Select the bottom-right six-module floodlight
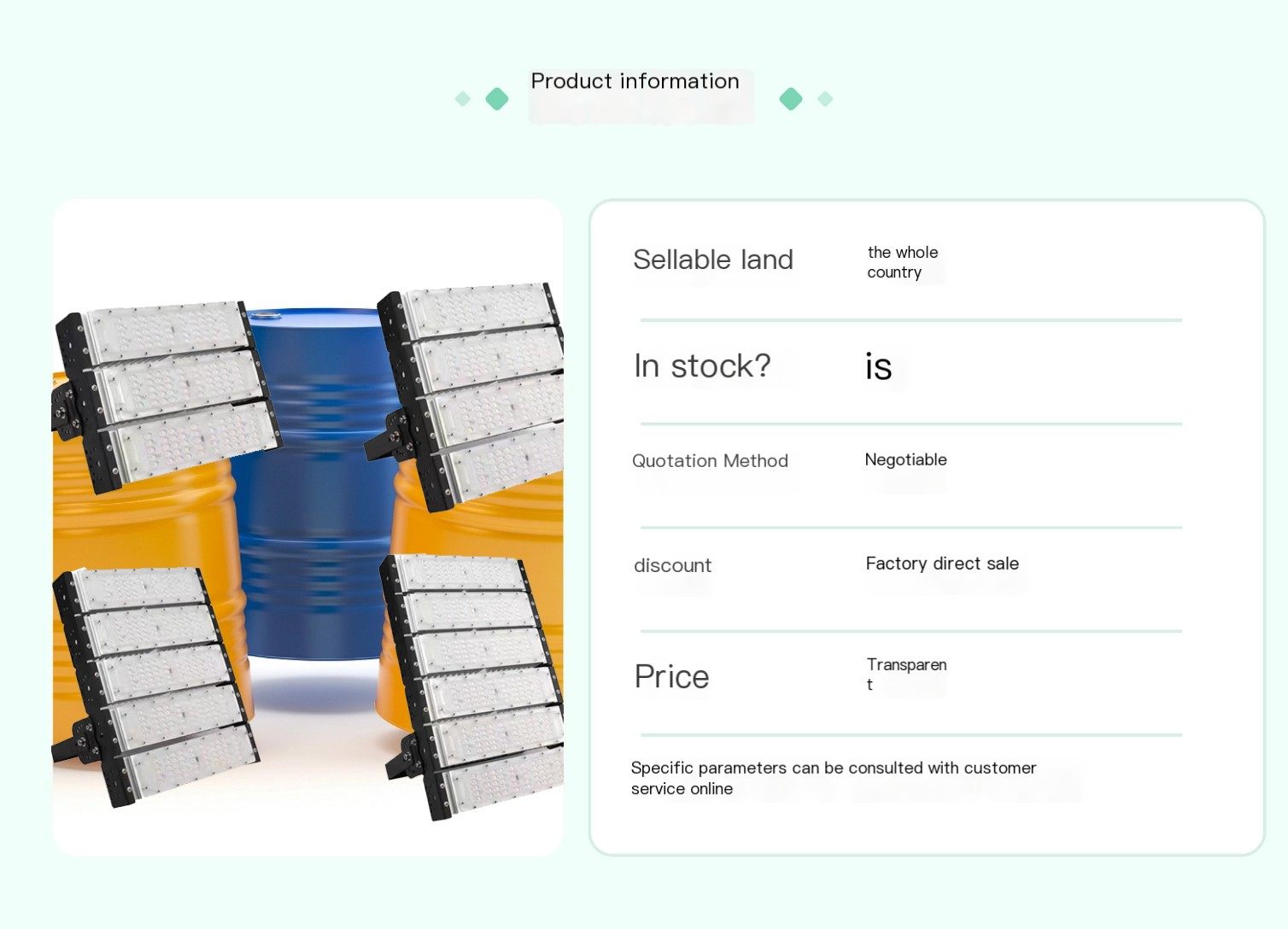Image resolution: width=1288 pixels, height=929 pixels. [472, 687]
